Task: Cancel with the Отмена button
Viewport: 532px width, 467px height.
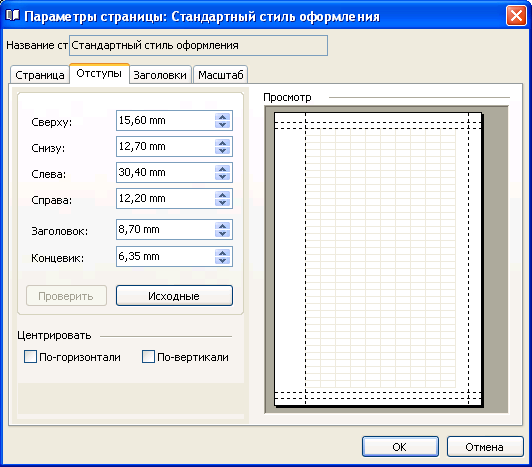Action: click(485, 447)
